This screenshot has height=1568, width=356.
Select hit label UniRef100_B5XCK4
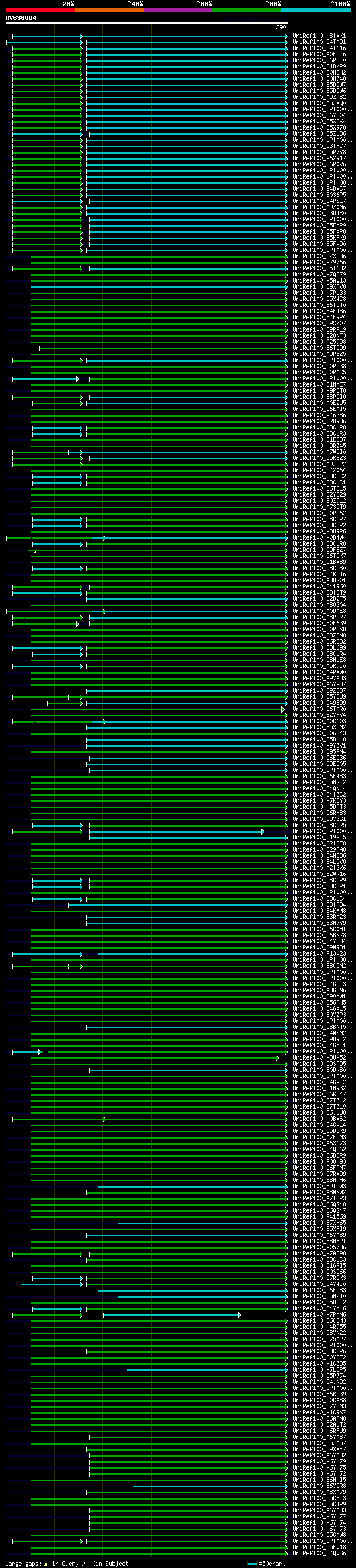[x=319, y=122]
